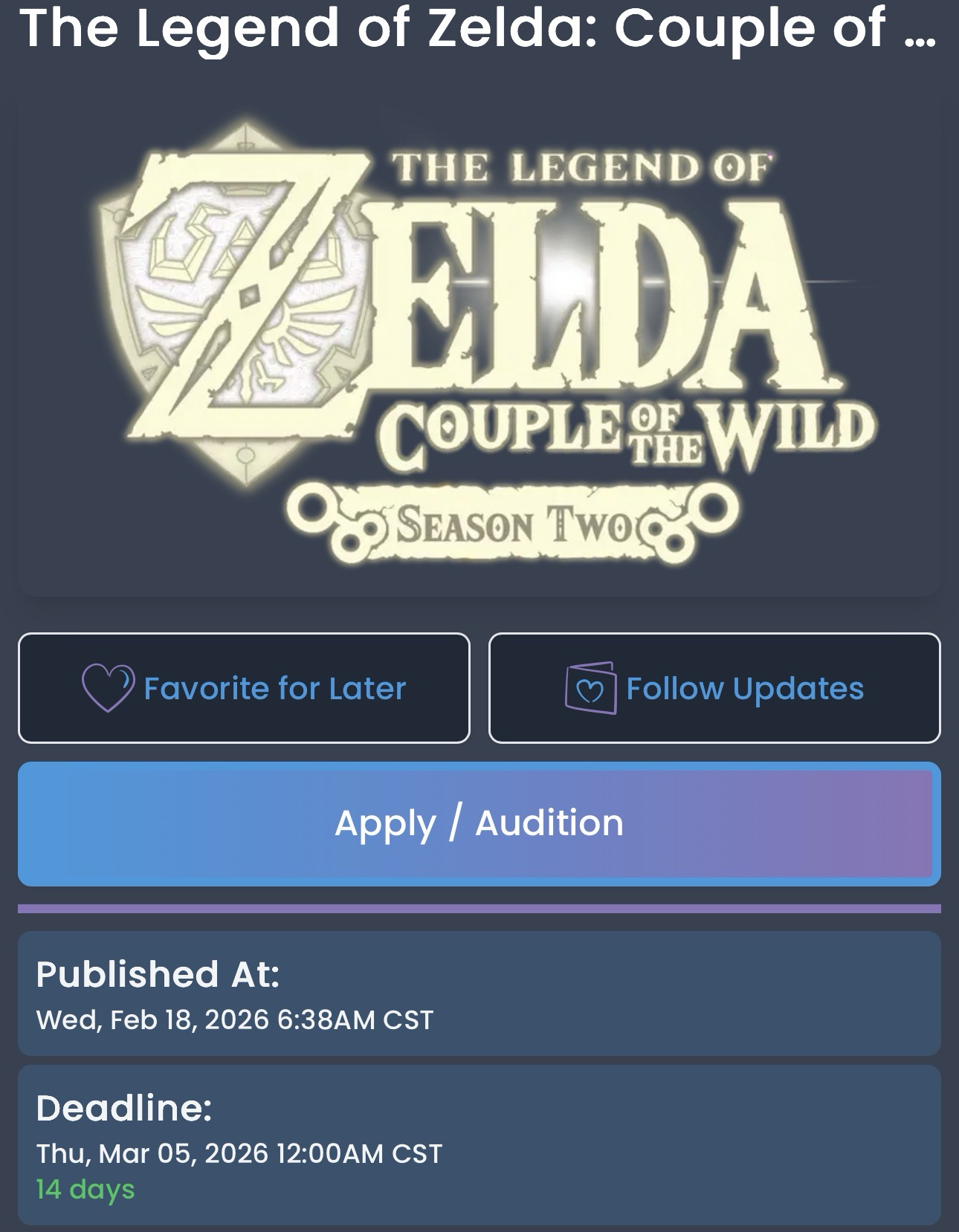
Task: Open the truncated Legend of Zelda page title
Action: 453,30
